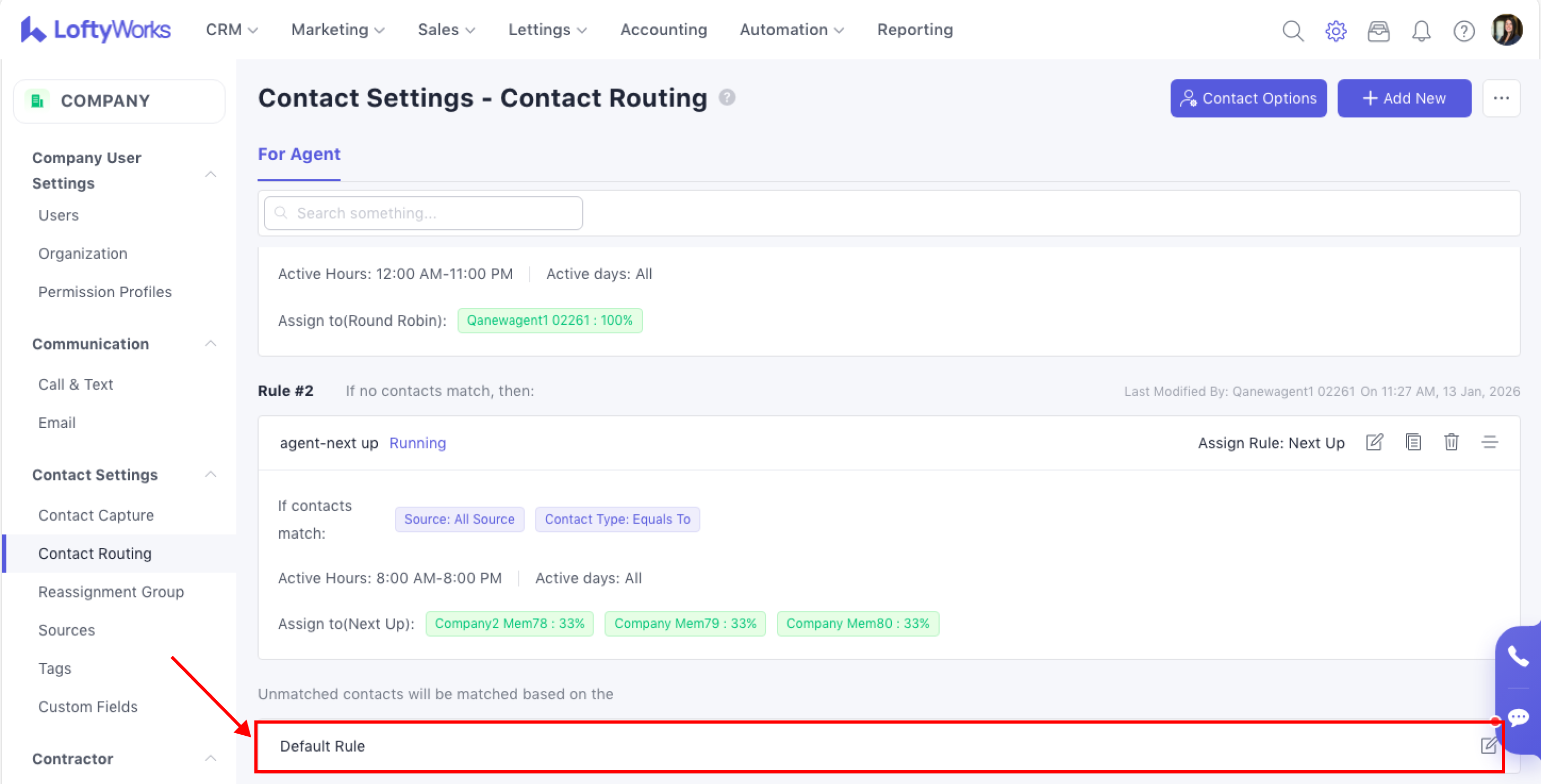Click the search magnifier icon in header
The width and height of the screenshot is (1541, 784).
point(1293,31)
